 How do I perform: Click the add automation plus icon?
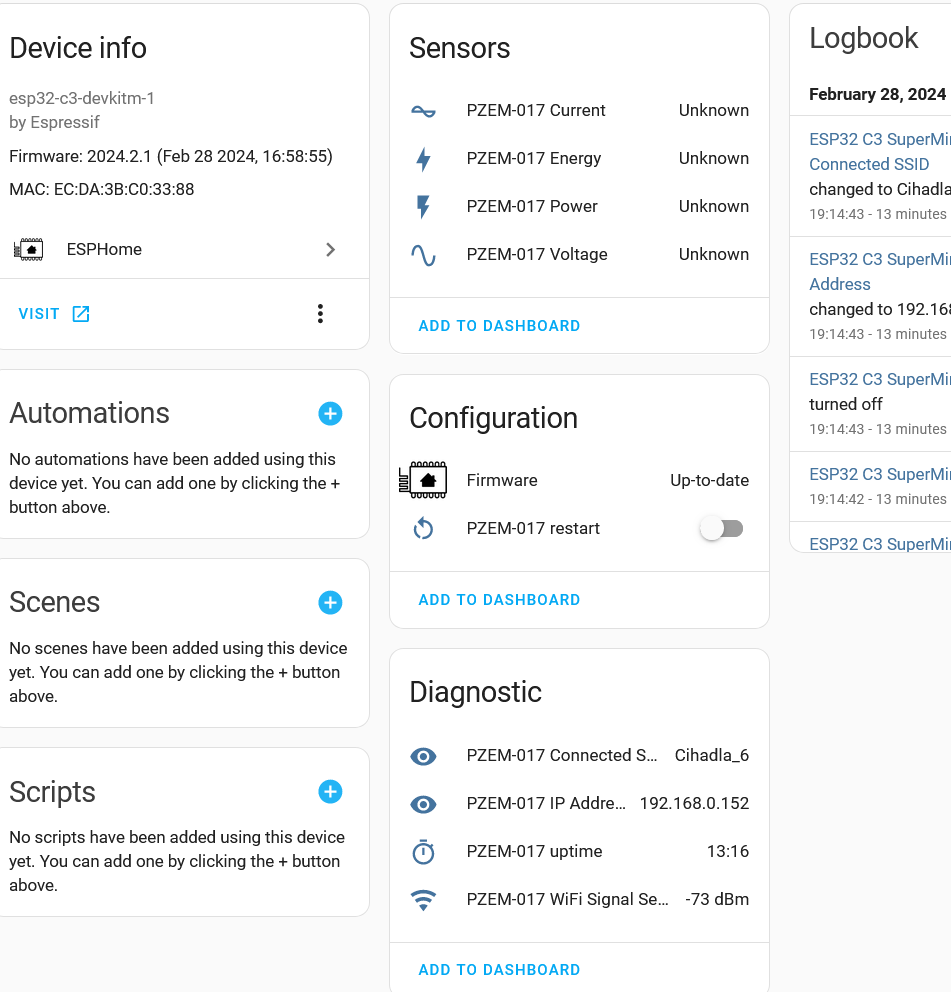pyautogui.click(x=330, y=413)
